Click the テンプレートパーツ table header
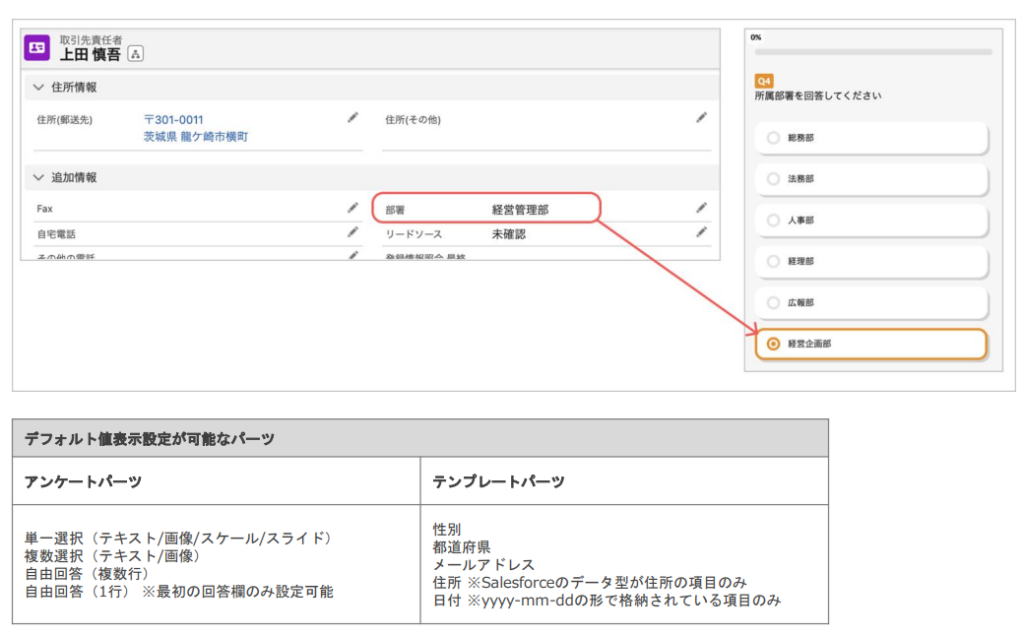Screen dimensions: 1024x636 point(498,482)
